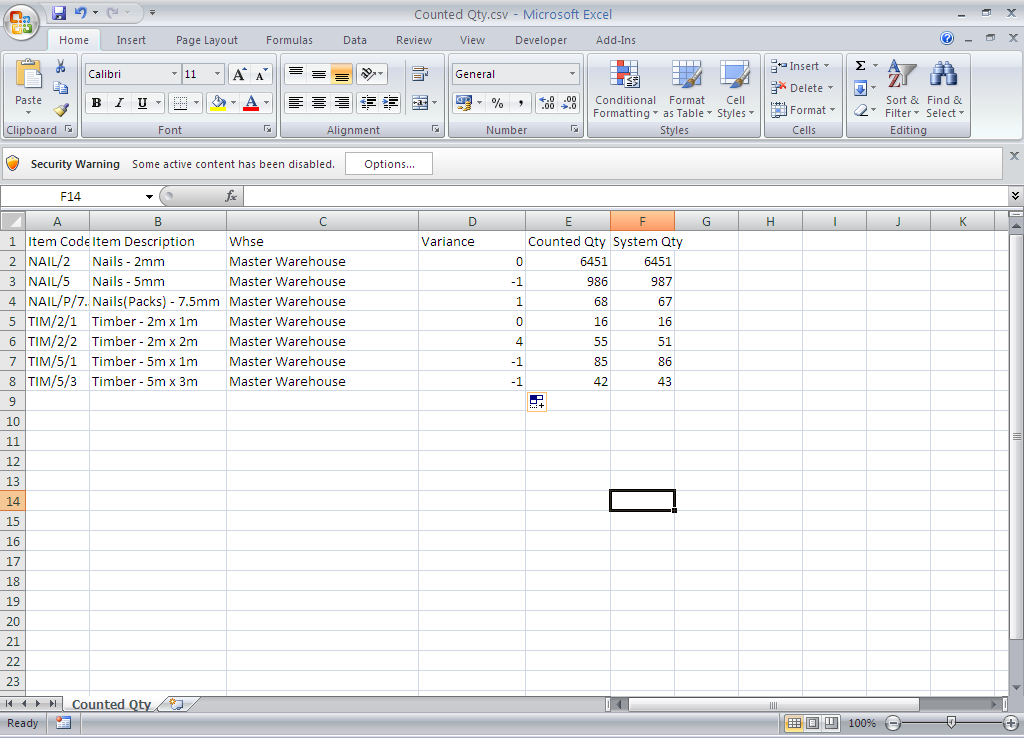Select cell B4 Nails(Packs) - 7.5mm
The width and height of the screenshot is (1024, 738).
[x=157, y=301]
